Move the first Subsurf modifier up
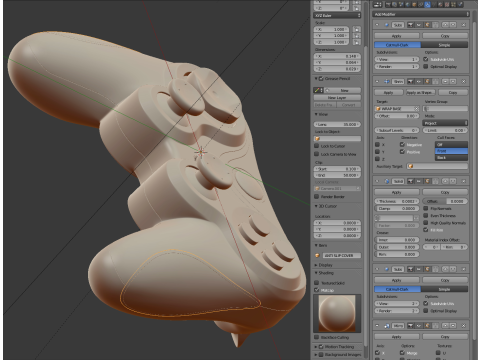Viewport: 480px width, 360px height. [445, 25]
